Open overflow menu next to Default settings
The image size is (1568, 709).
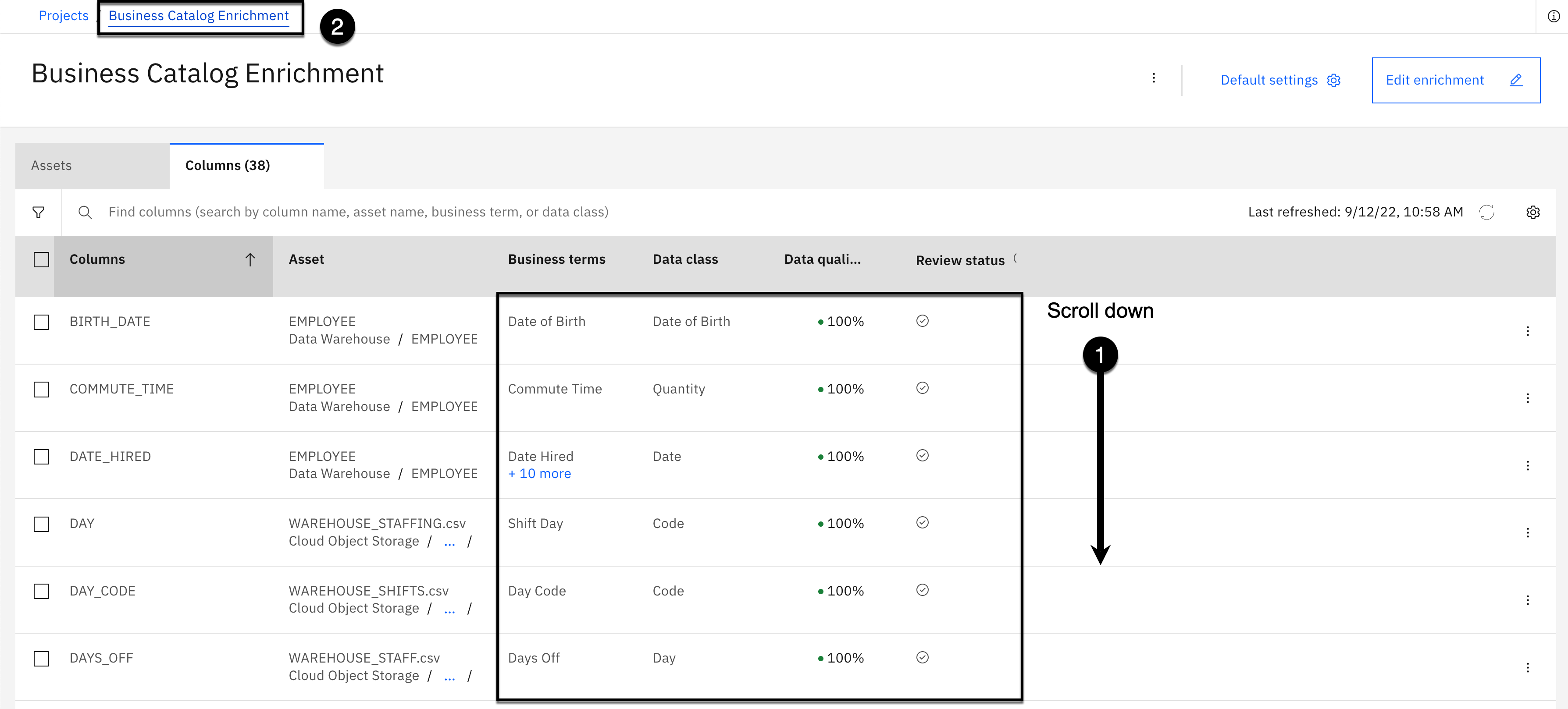click(1154, 78)
